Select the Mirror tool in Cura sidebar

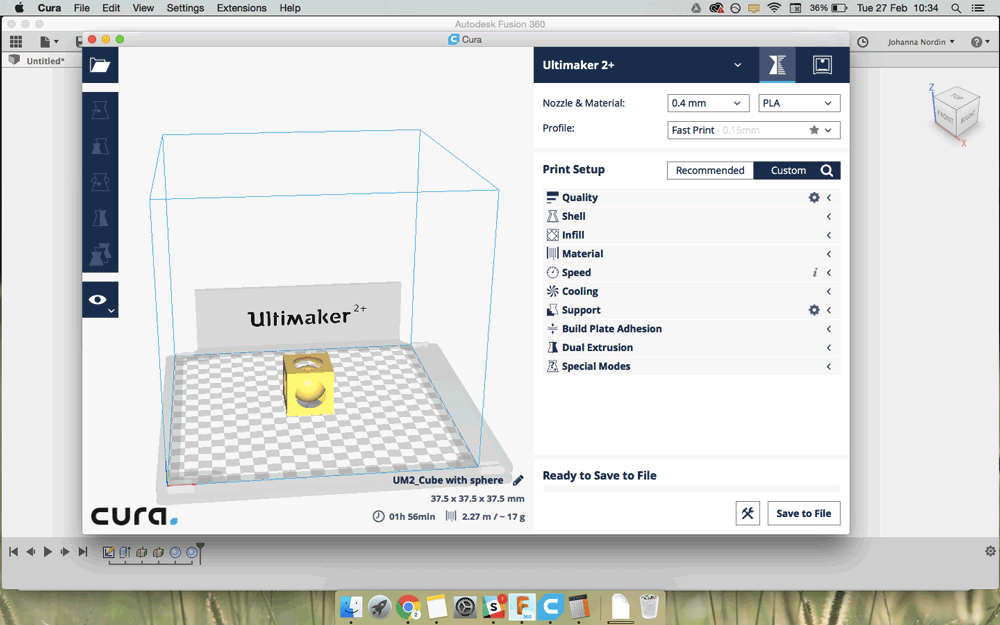100,218
